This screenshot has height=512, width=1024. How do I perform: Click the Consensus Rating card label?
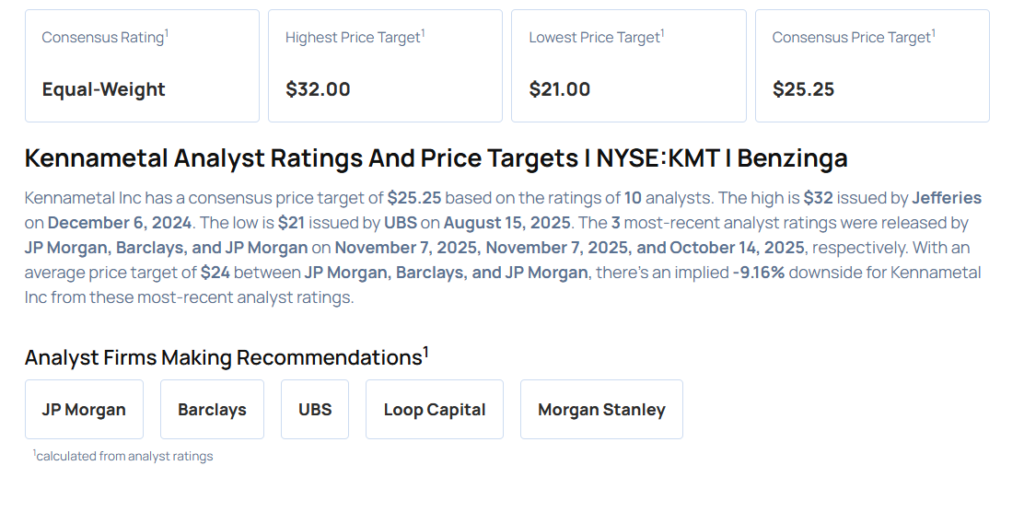pyautogui.click(x=103, y=38)
